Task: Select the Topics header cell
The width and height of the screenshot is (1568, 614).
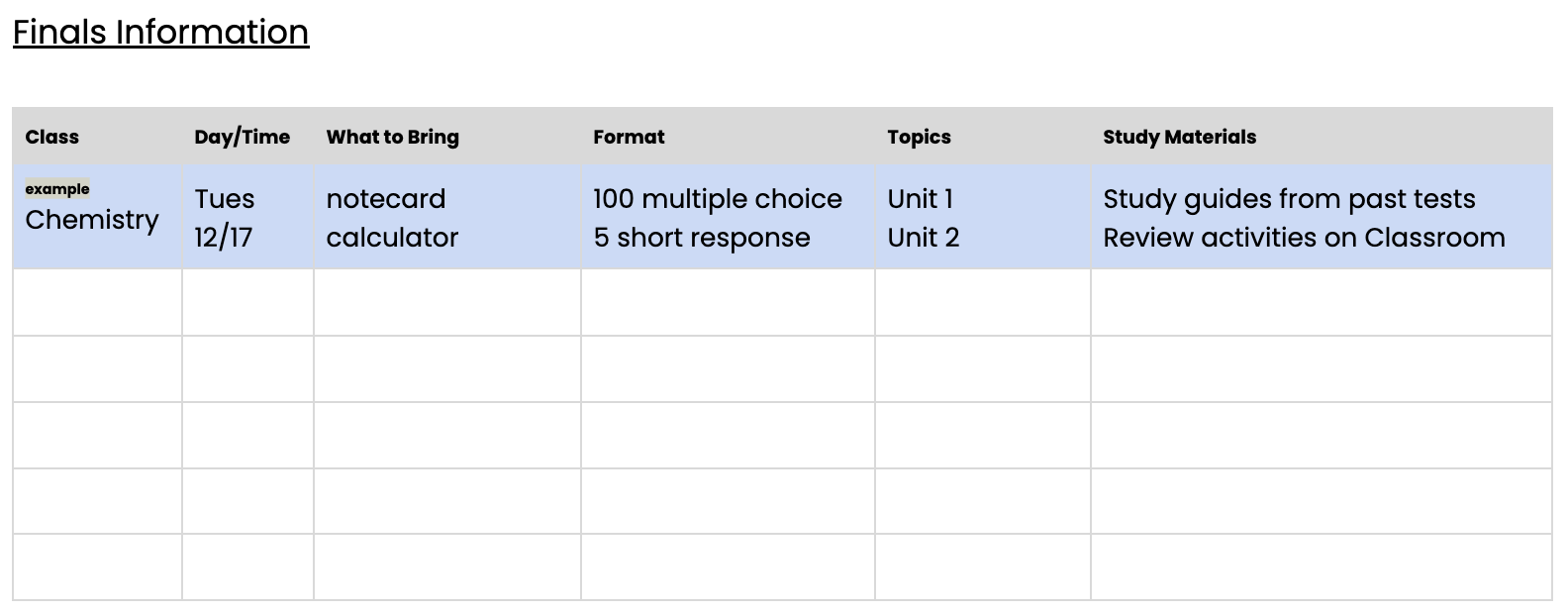Action: [983, 137]
